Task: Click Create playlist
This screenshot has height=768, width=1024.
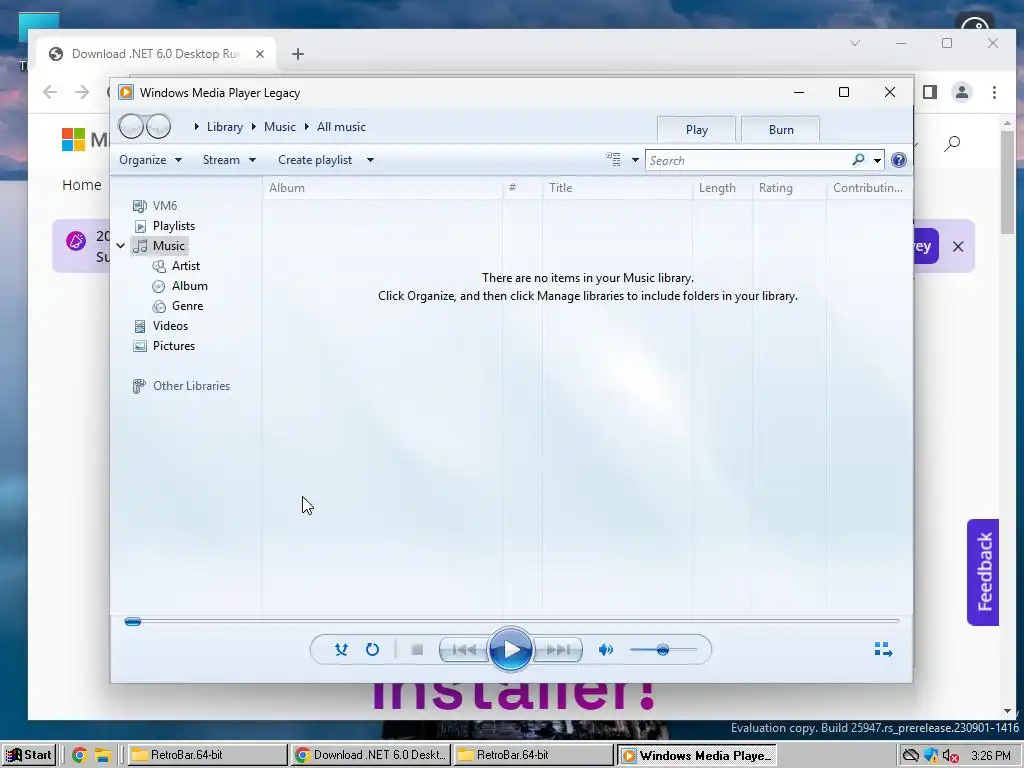Action: click(x=315, y=160)
